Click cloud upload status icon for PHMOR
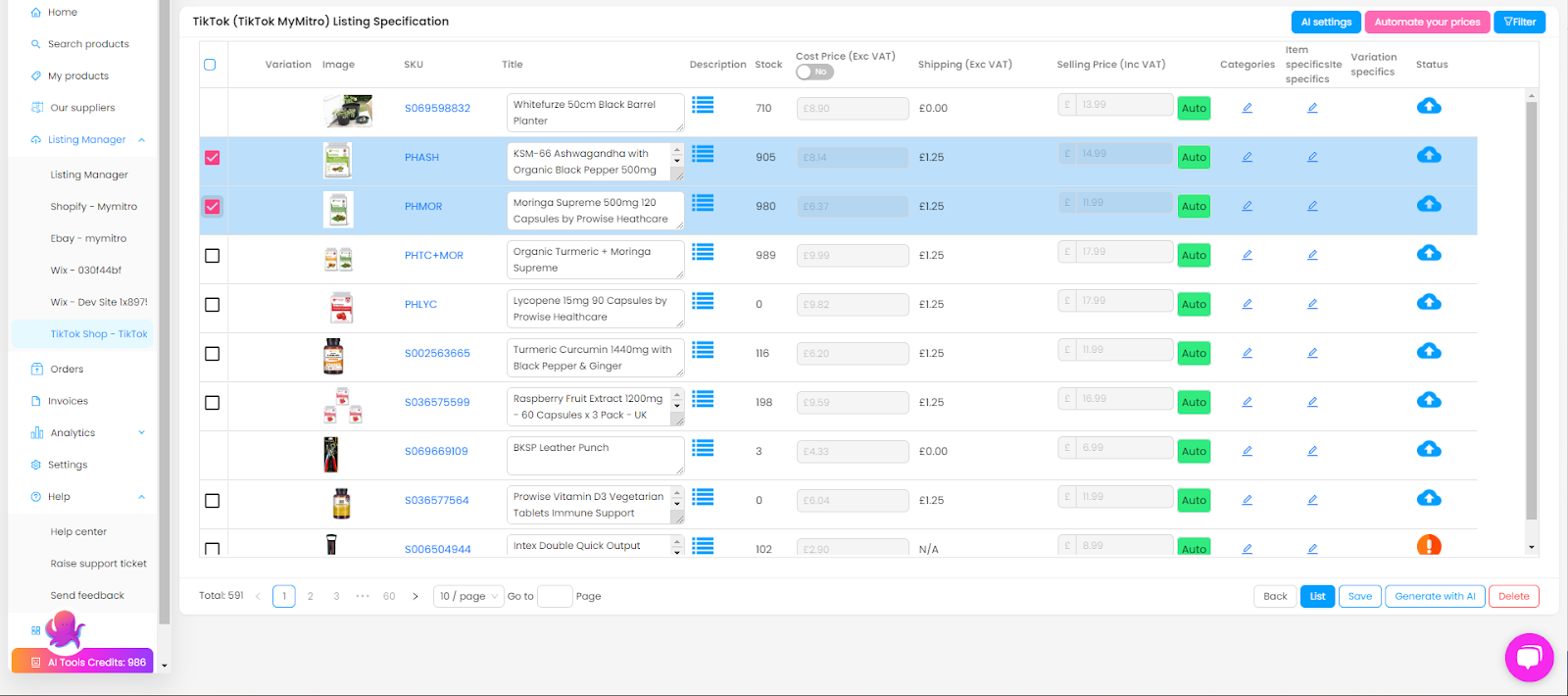The image size is (1568, 696). (1429, 204)
